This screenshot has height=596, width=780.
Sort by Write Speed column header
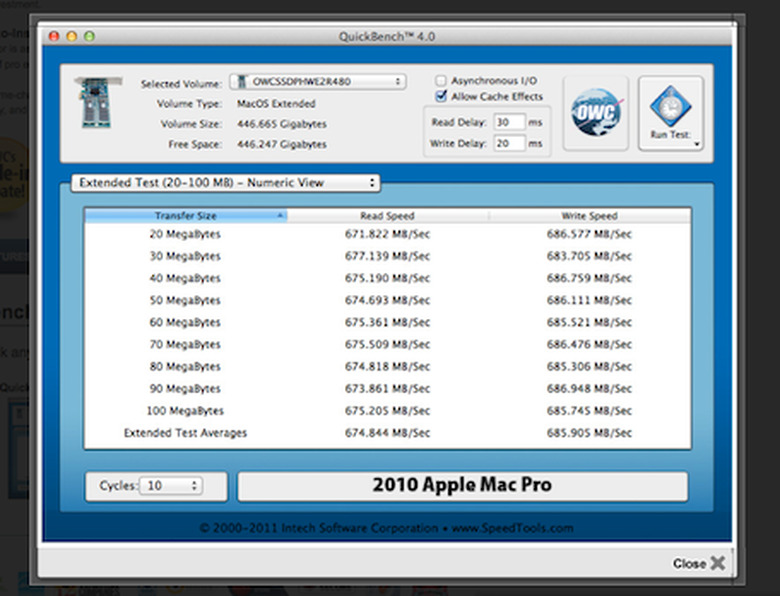point(589,215)
